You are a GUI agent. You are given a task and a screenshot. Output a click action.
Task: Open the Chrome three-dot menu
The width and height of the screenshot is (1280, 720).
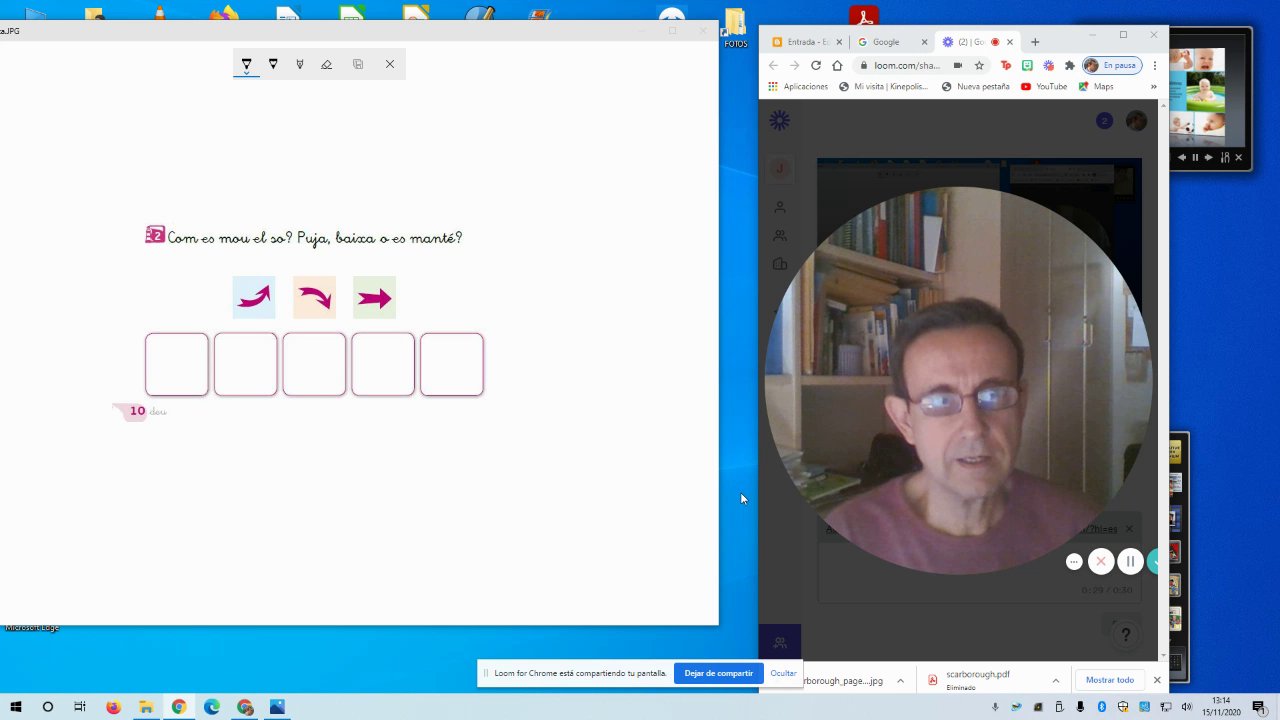[x=1155, y=65]
